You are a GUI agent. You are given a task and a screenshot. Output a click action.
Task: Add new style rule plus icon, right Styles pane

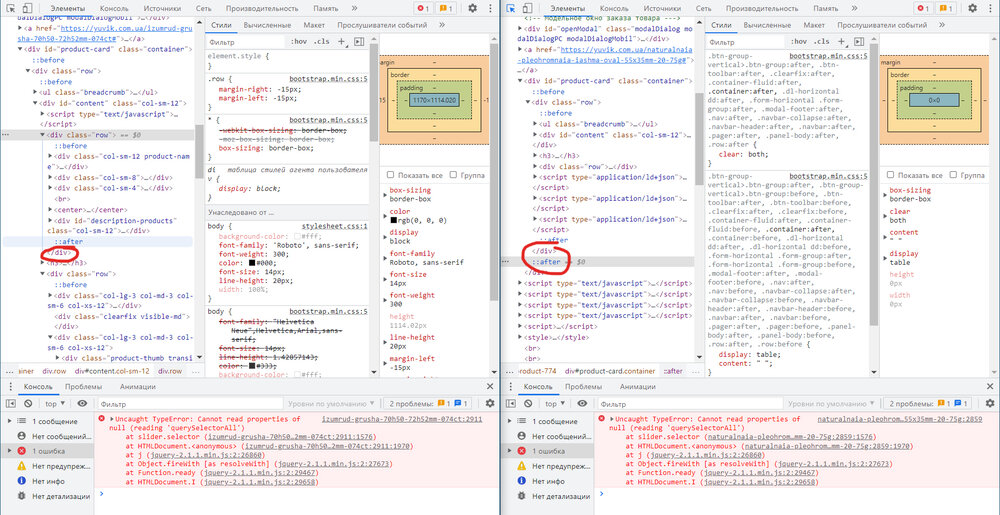841,41
